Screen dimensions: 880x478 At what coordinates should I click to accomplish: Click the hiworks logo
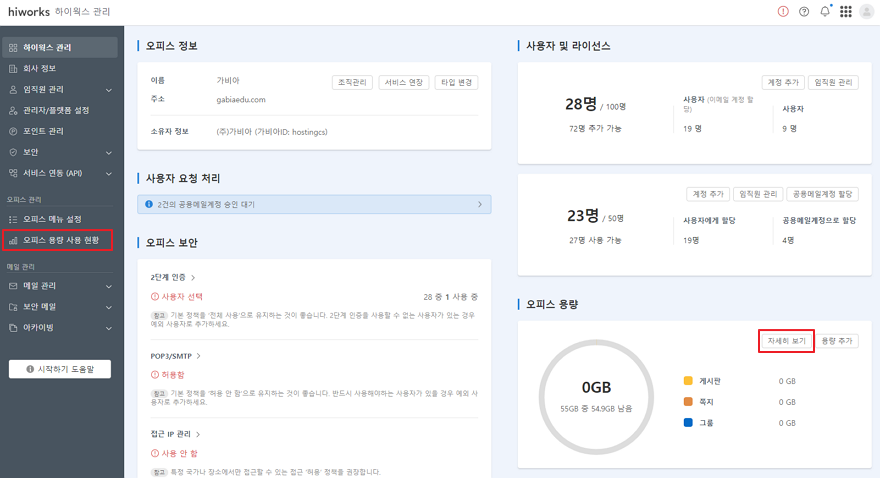tap(29, 12)
